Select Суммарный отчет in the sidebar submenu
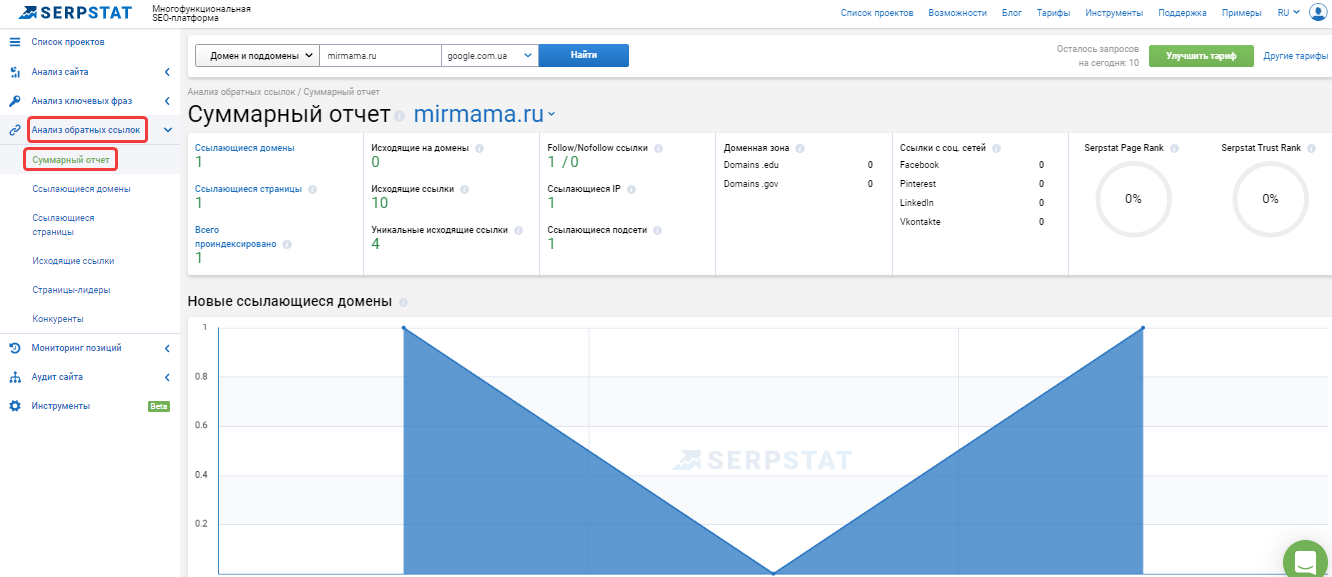 tap(71, 159)
